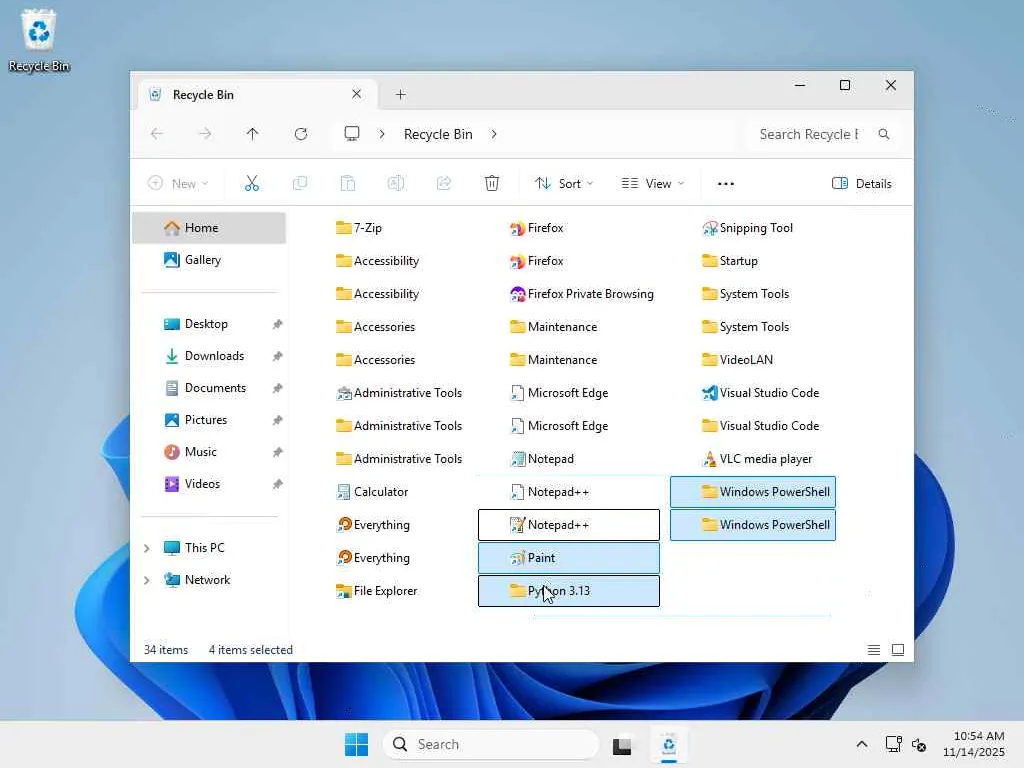Unpin Desktop from quick access
This screenshot has height=768, width=1024.
point(278,324)
